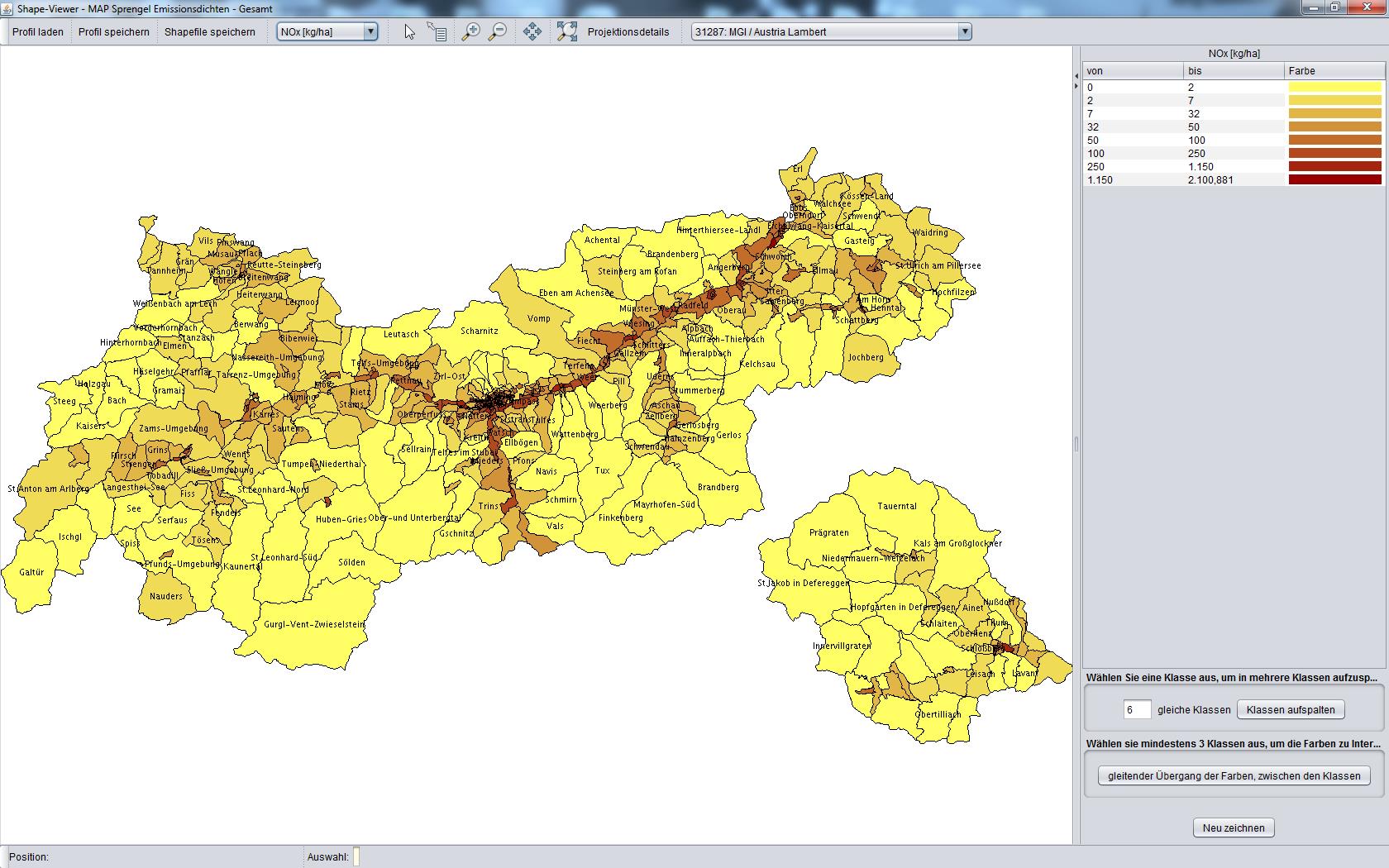Click the light yellow 0–2 class color
Screen dimensions: 1389x868
point(1334,87)
